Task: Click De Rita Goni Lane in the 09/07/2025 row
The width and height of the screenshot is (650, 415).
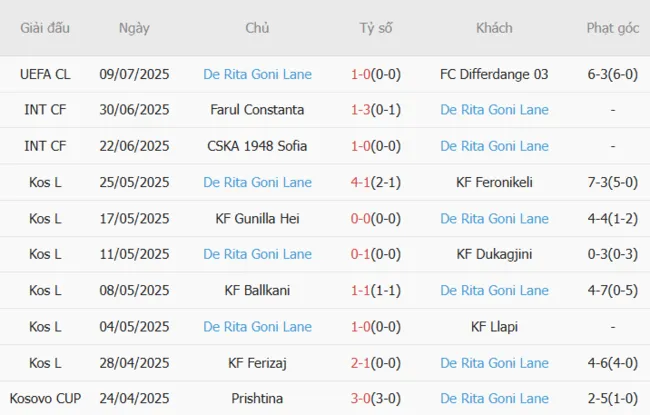Action: pos(257,73)
